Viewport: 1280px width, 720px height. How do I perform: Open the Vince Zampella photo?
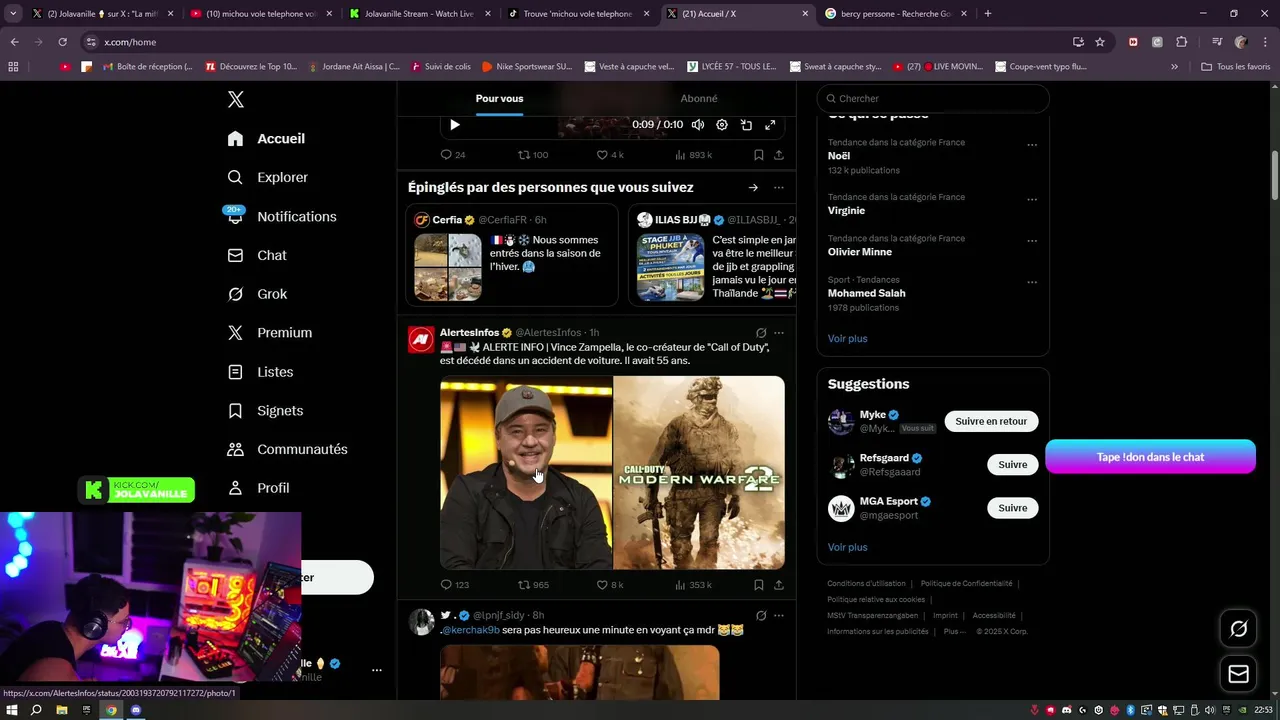pyautogui.click(x=526, y=472)
